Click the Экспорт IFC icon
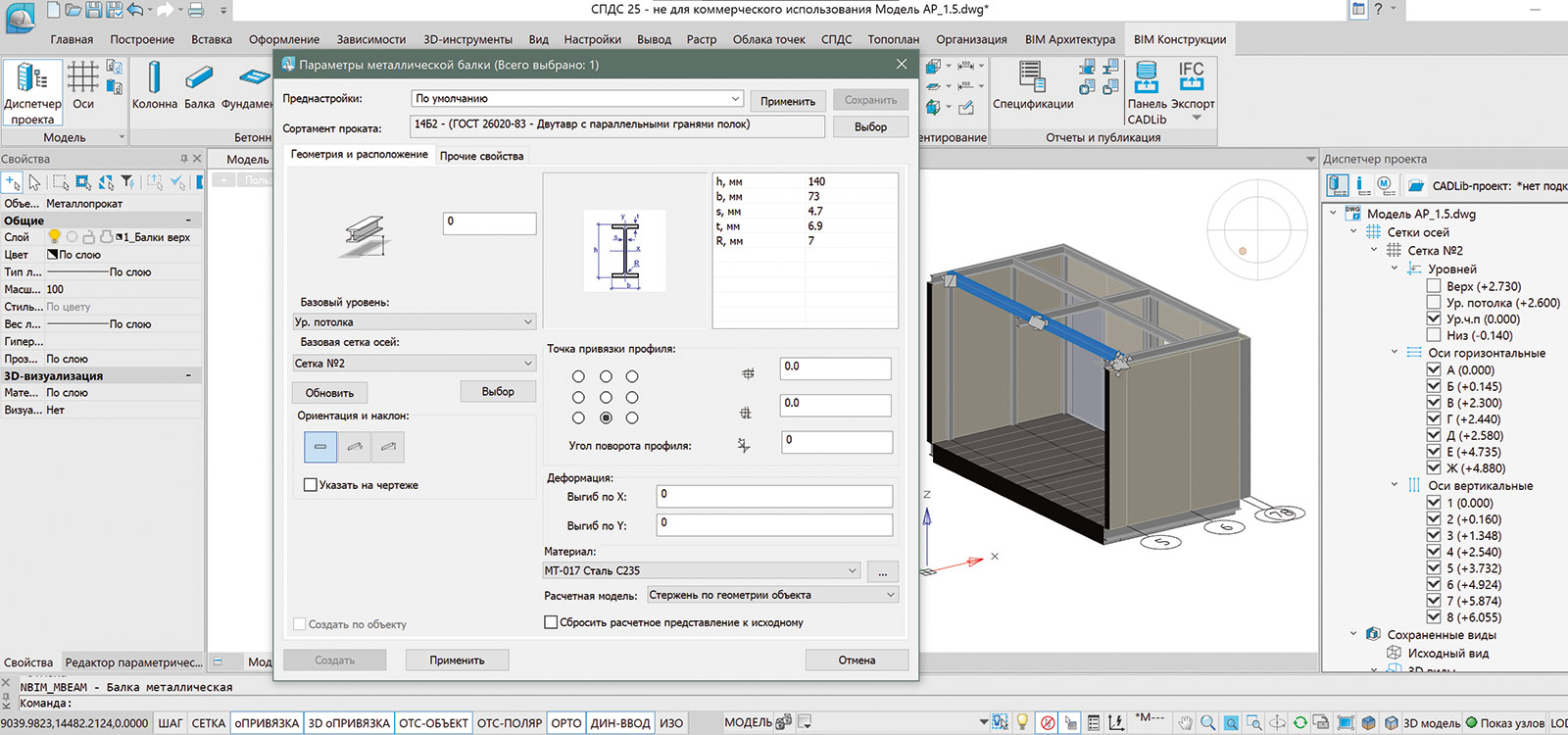 (x=1192, y=76)
